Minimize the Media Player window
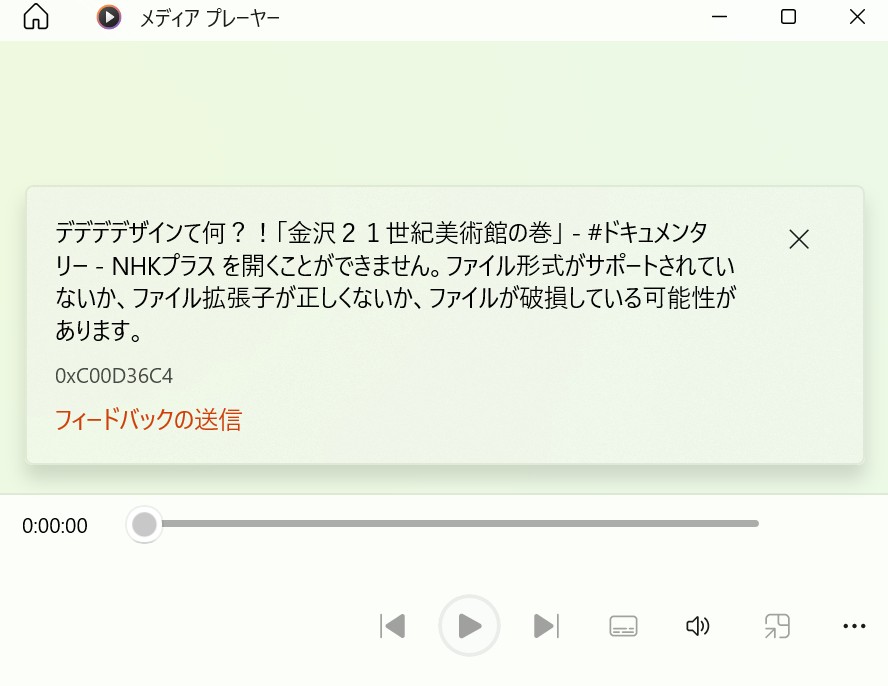Screen dimensions: 888x686 pyautogui.click(x=719, y=17)
